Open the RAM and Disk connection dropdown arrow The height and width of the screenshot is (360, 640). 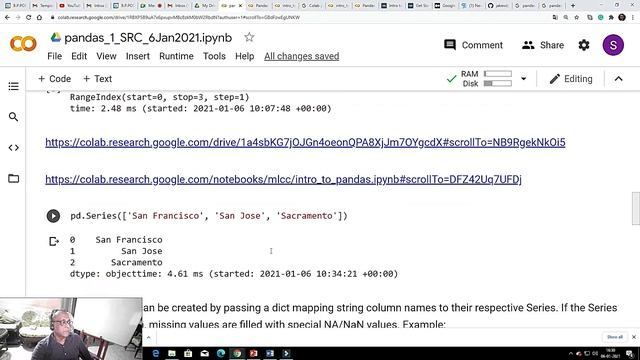523,79
